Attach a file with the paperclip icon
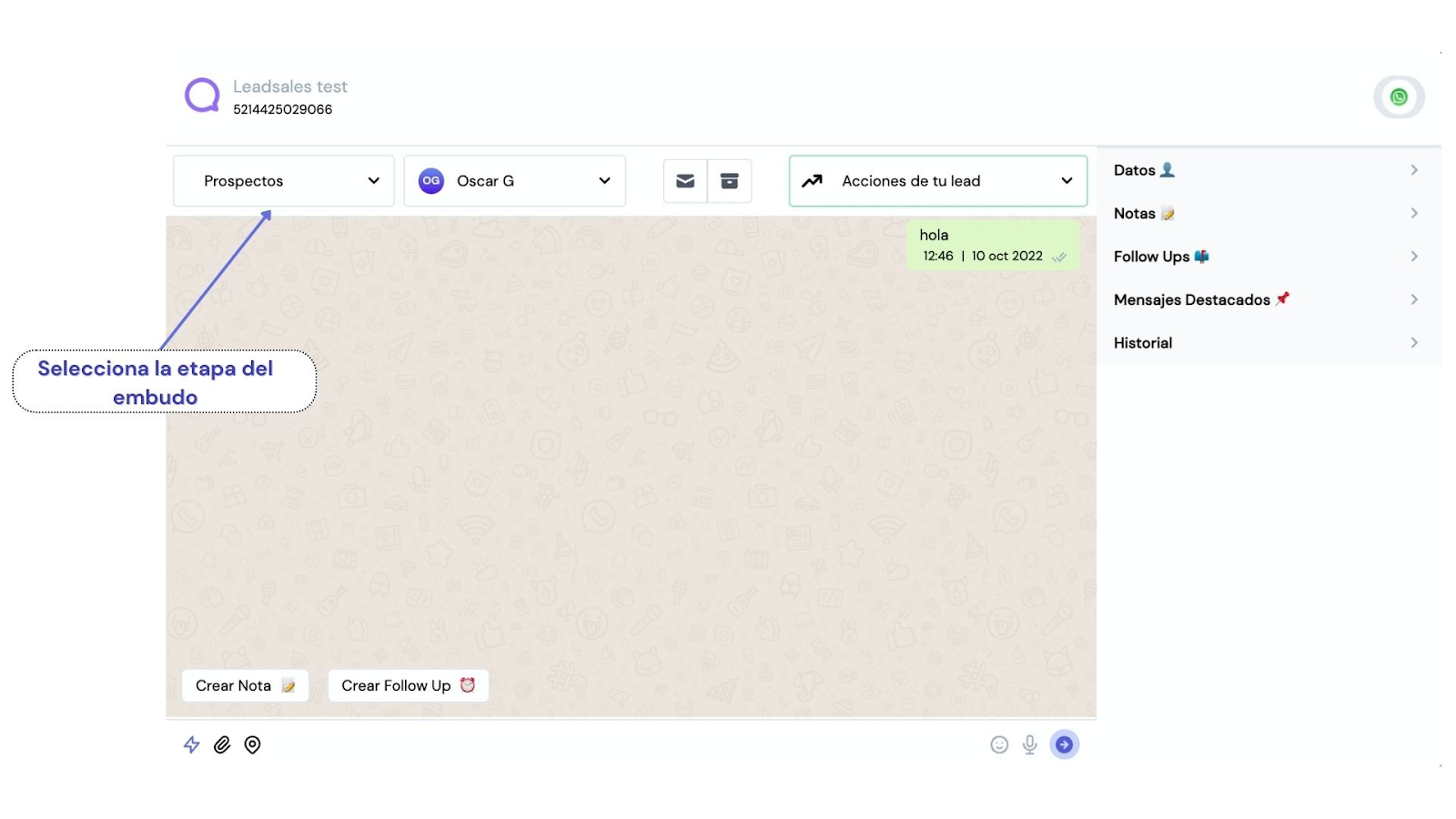1456x819 pixels. (x=222, y=744)
